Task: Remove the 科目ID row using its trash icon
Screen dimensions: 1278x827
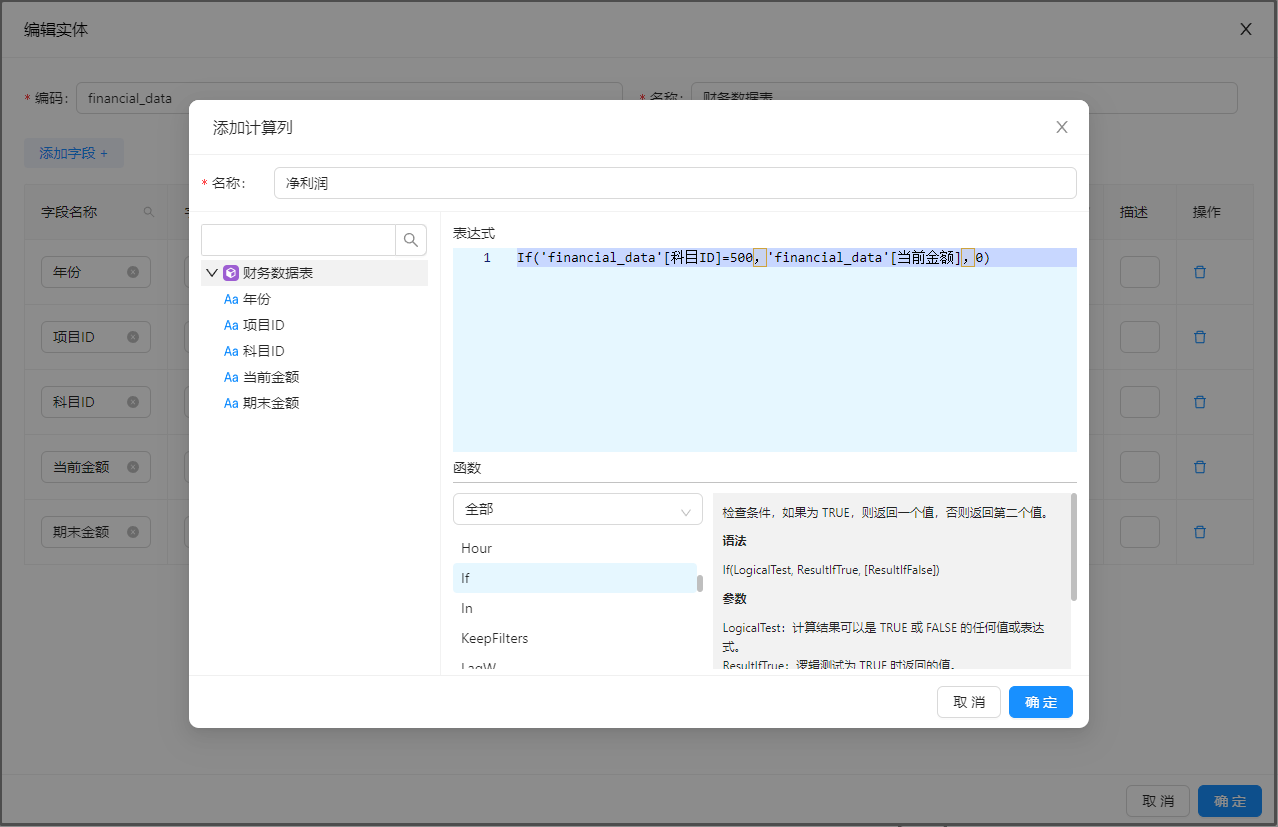Action: (x=1200, y=402)
